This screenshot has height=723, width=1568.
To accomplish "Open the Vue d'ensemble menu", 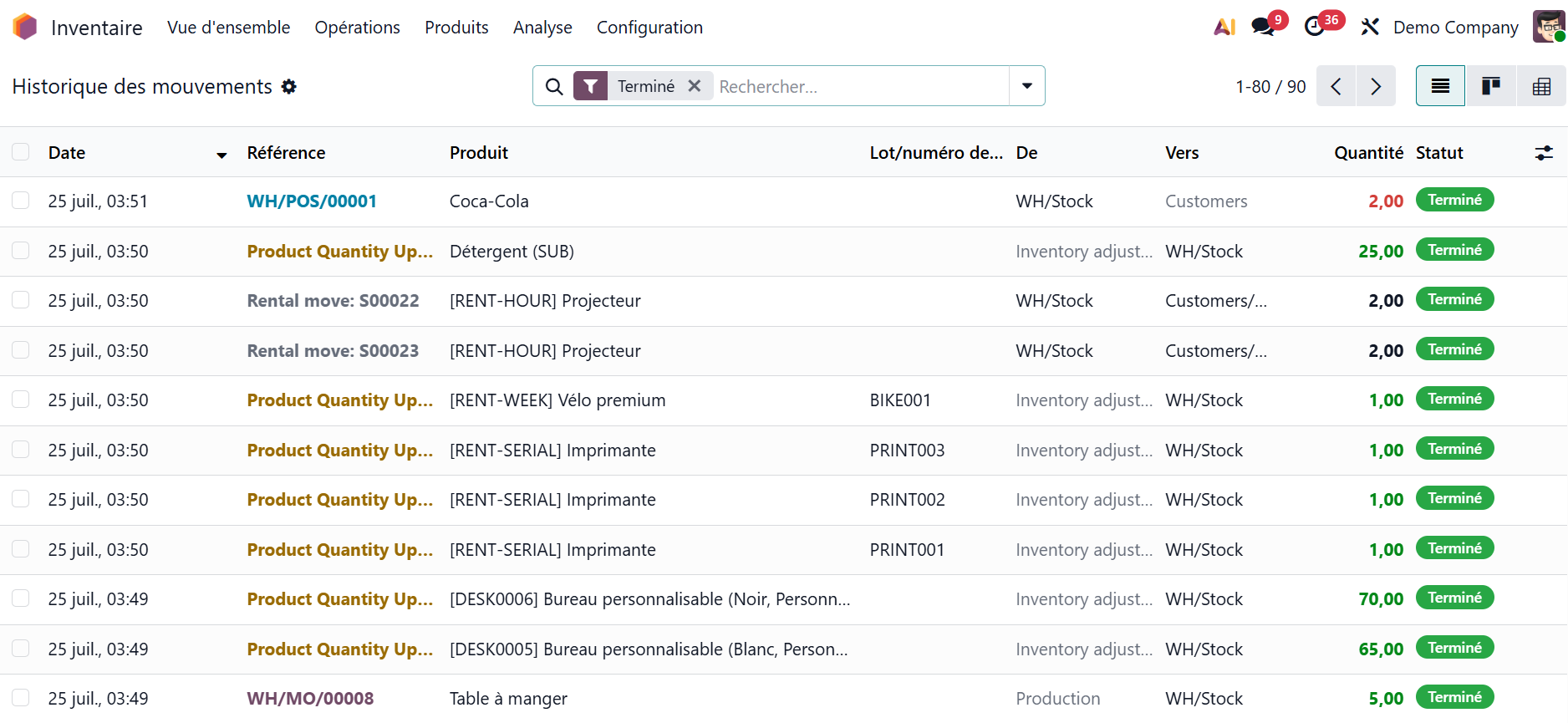I will point(228,27).
